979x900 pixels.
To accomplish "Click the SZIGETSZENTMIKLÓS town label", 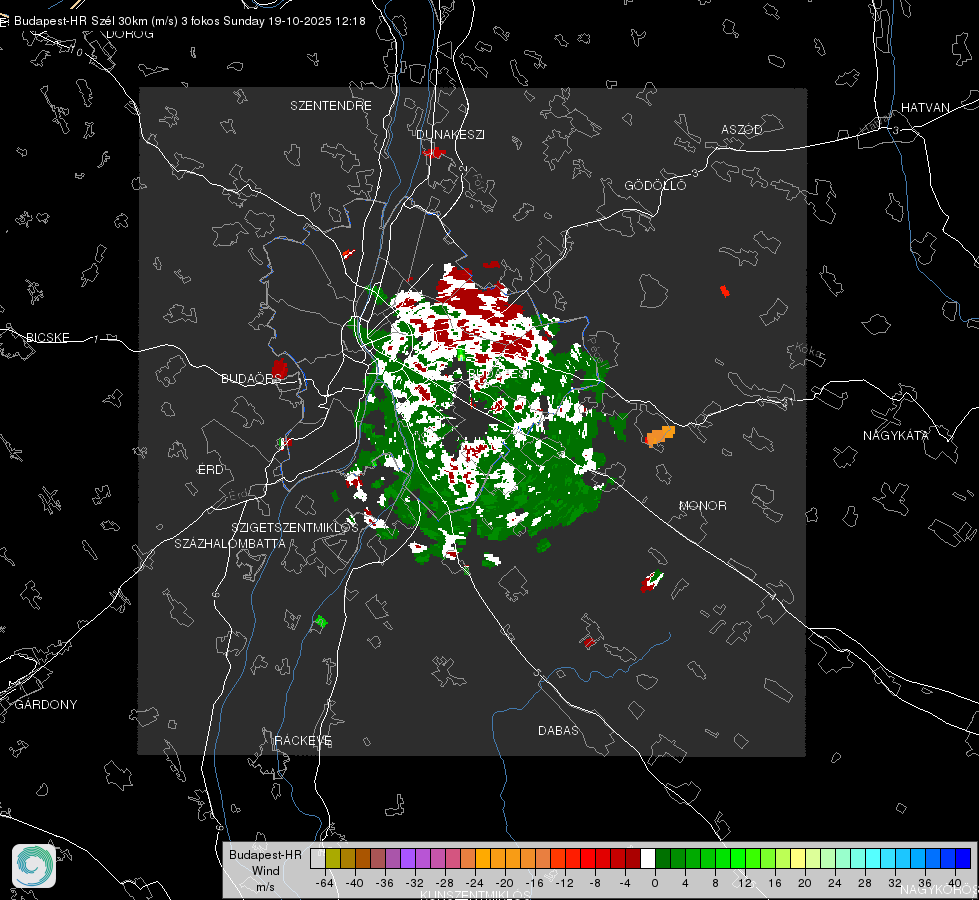I will point(295,527).
